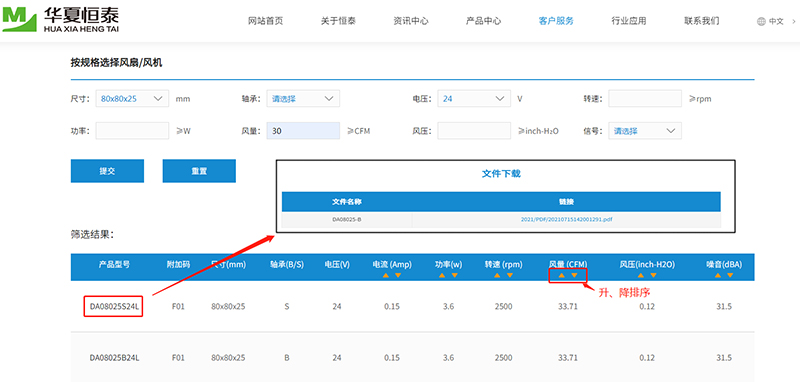Sort 电流 (Amp) column ascending

386,275
